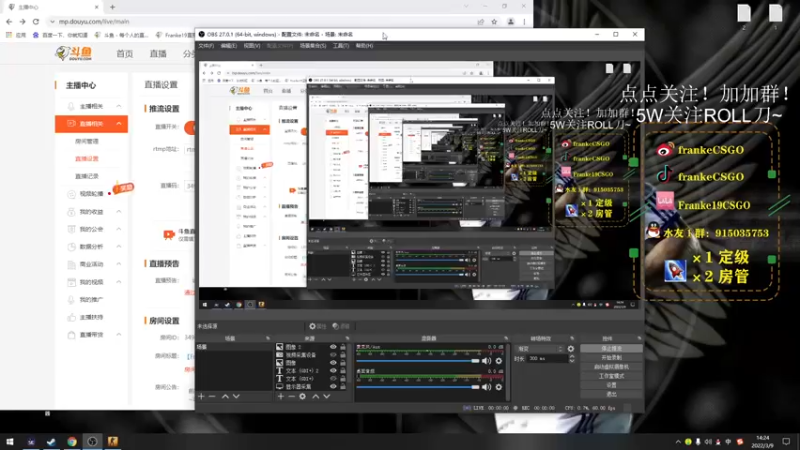Click source Filters button in source toolbar
Image resolution: width=800 pixels, height=450 pixels.
341,326
